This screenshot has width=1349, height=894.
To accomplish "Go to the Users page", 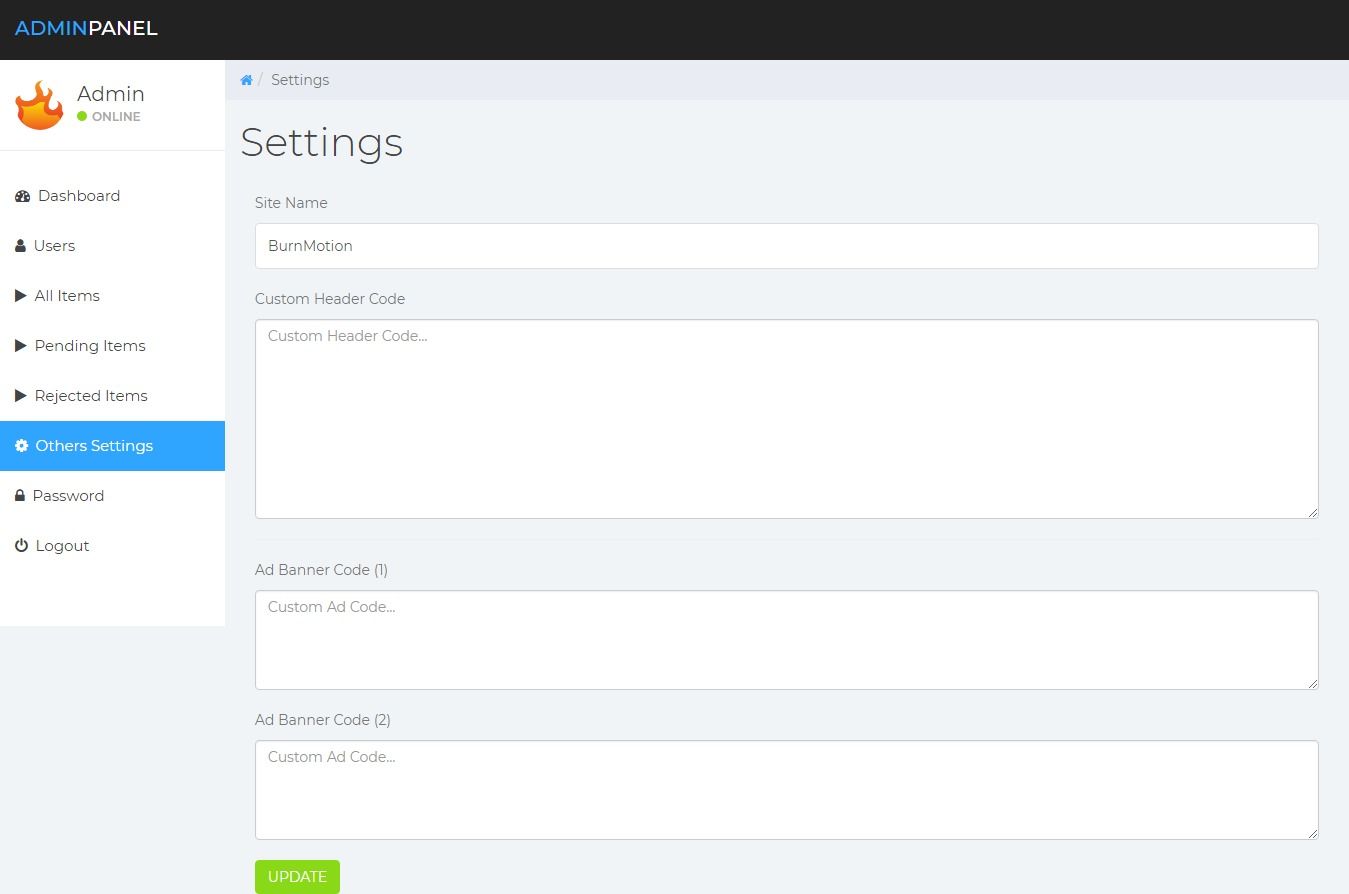I will pyautogui.click(x=54, y=246).
